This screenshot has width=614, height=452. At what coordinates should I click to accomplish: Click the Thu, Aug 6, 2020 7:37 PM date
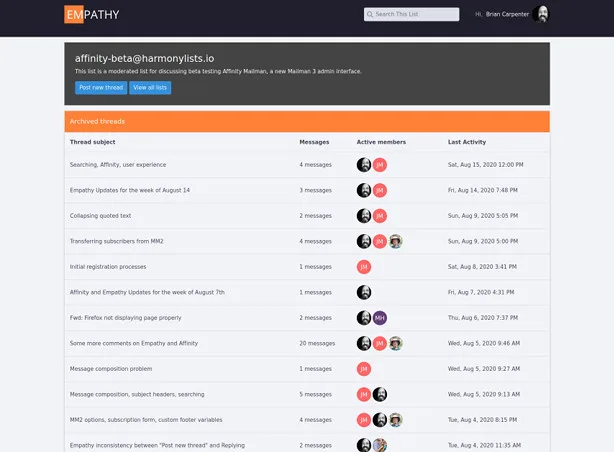click(x=483, y=317)
